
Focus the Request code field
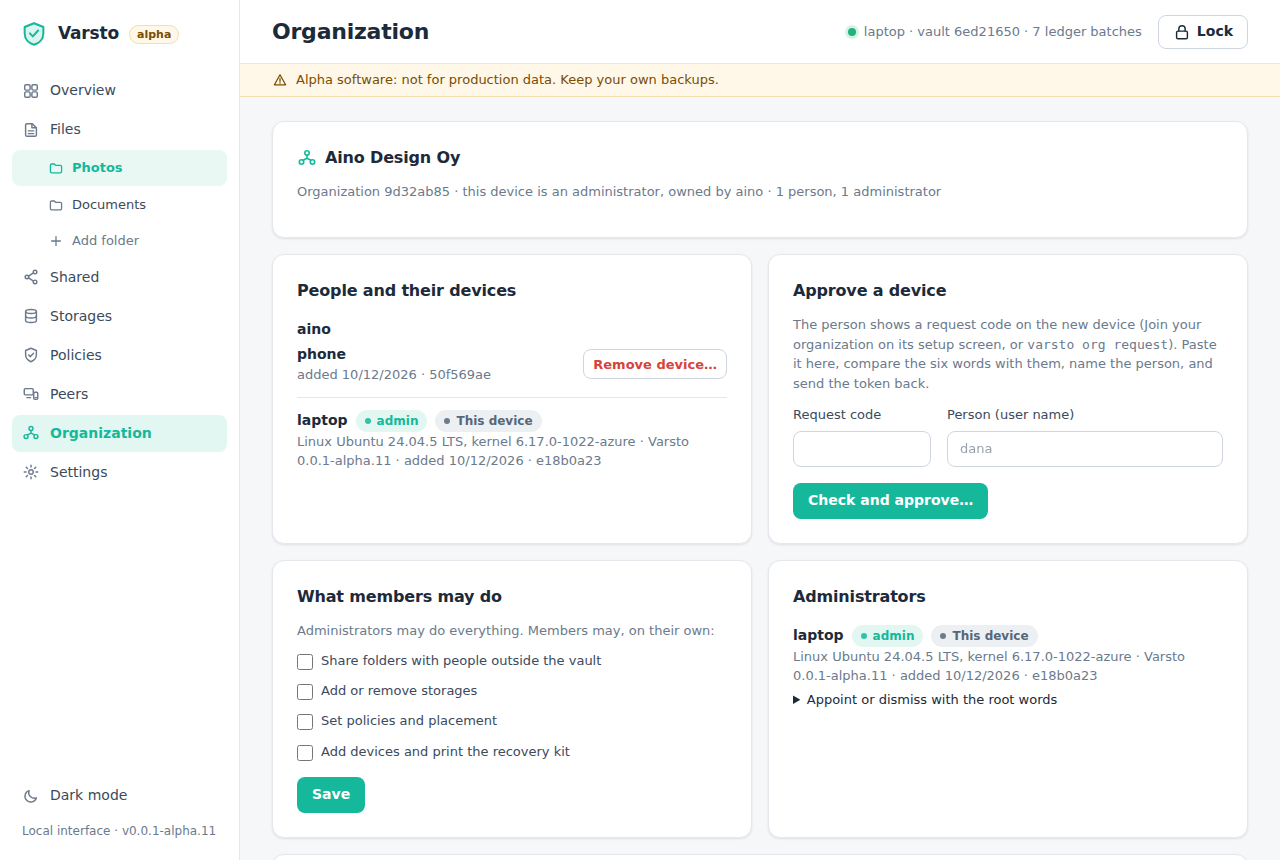pos(862,449)
